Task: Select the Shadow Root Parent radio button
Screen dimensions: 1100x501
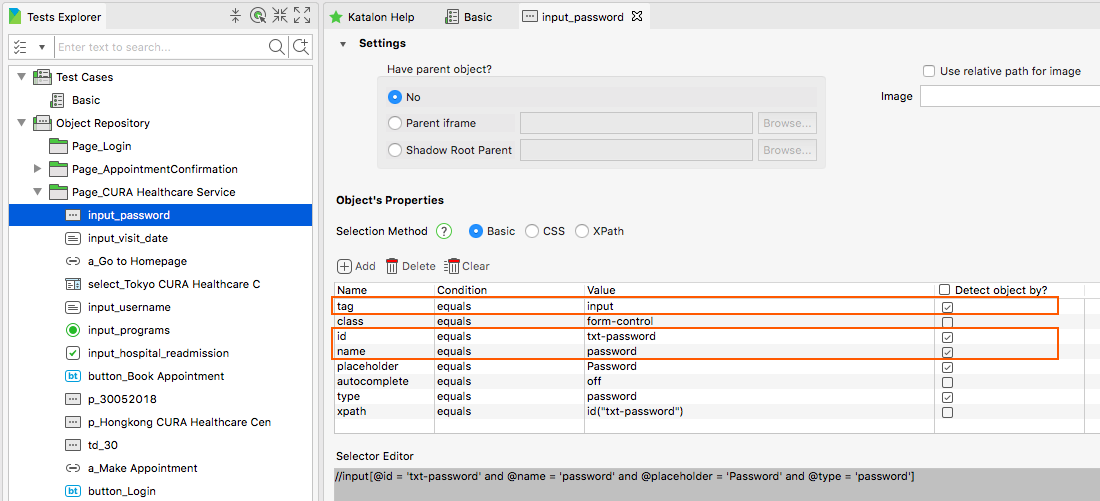Action: 394,149
